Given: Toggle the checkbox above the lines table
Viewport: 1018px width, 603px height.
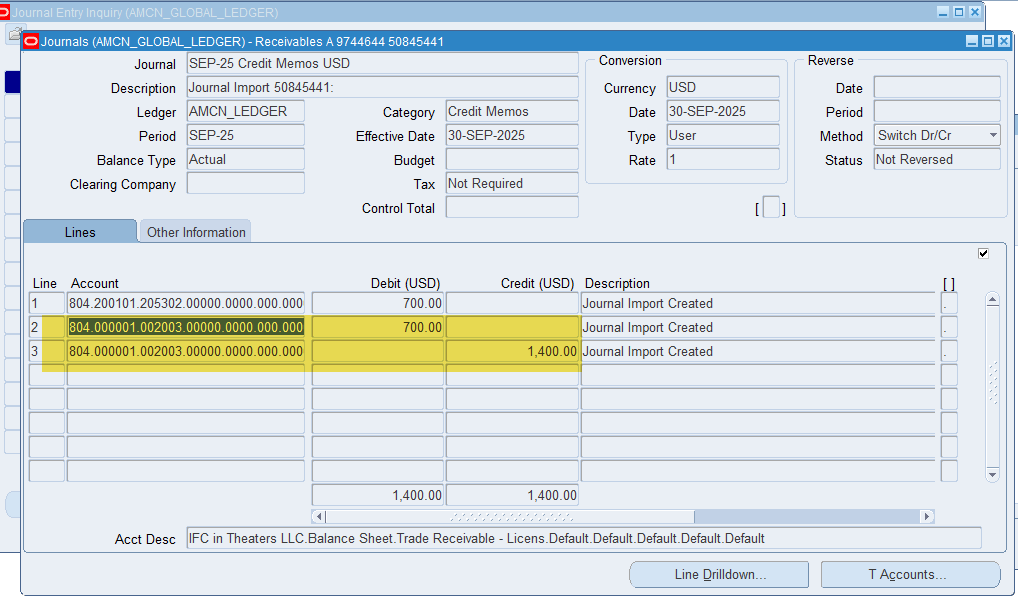Looking at the screenshot, I should [x=983, y=253].
